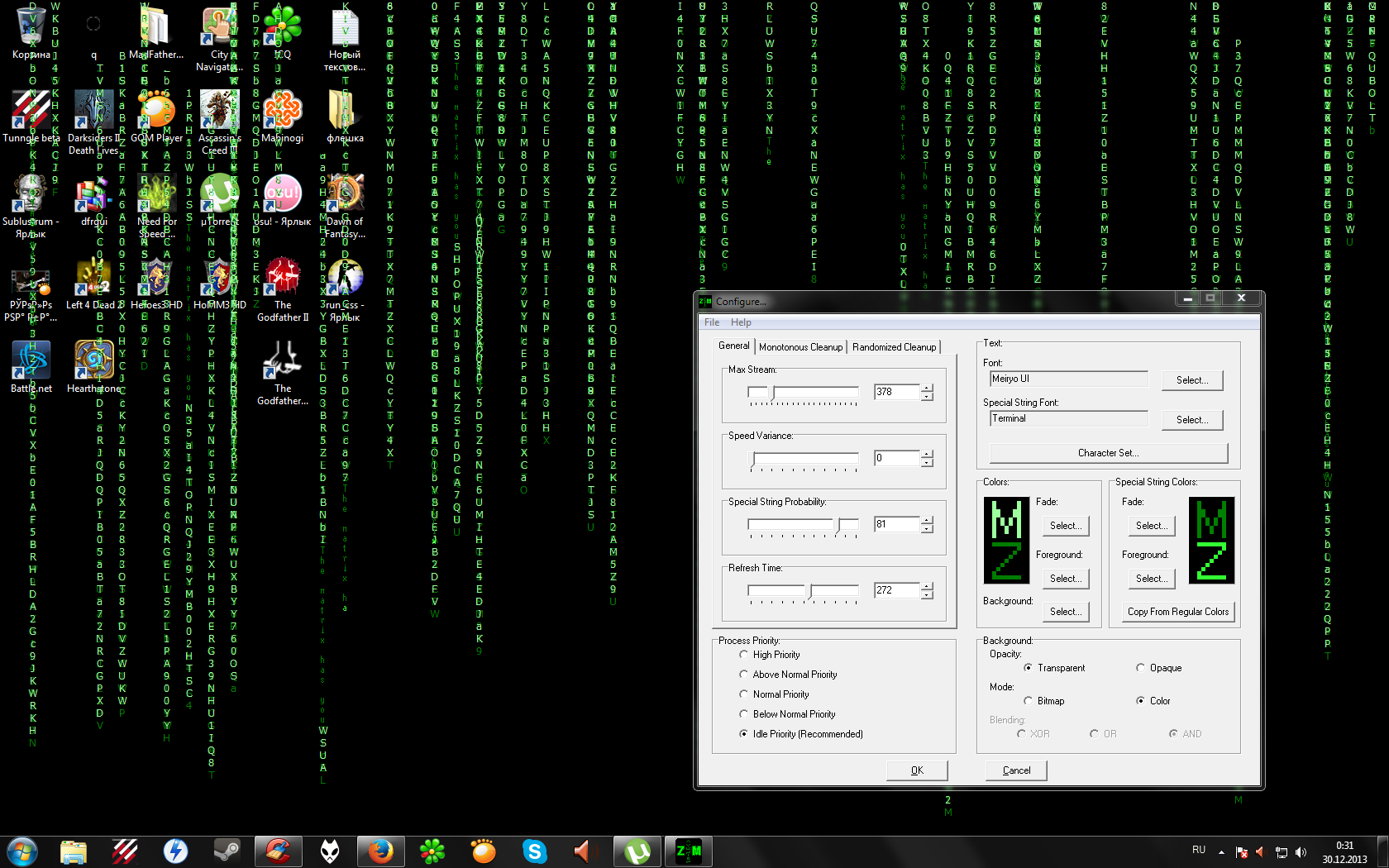Switch to the Monotonous Cleanup tab
Viewport: 1389px width, 868px height.
(800, 347)
